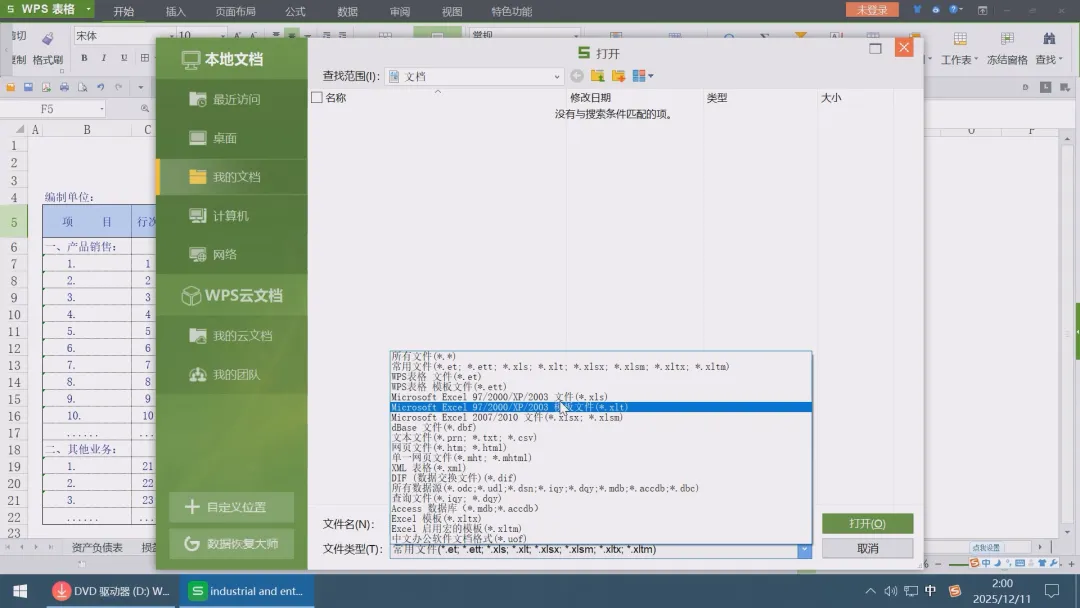This screenshot has width=1080, height=608.
Task: Select row 5 header in spreadsheet
Action: tap(14, 222)
